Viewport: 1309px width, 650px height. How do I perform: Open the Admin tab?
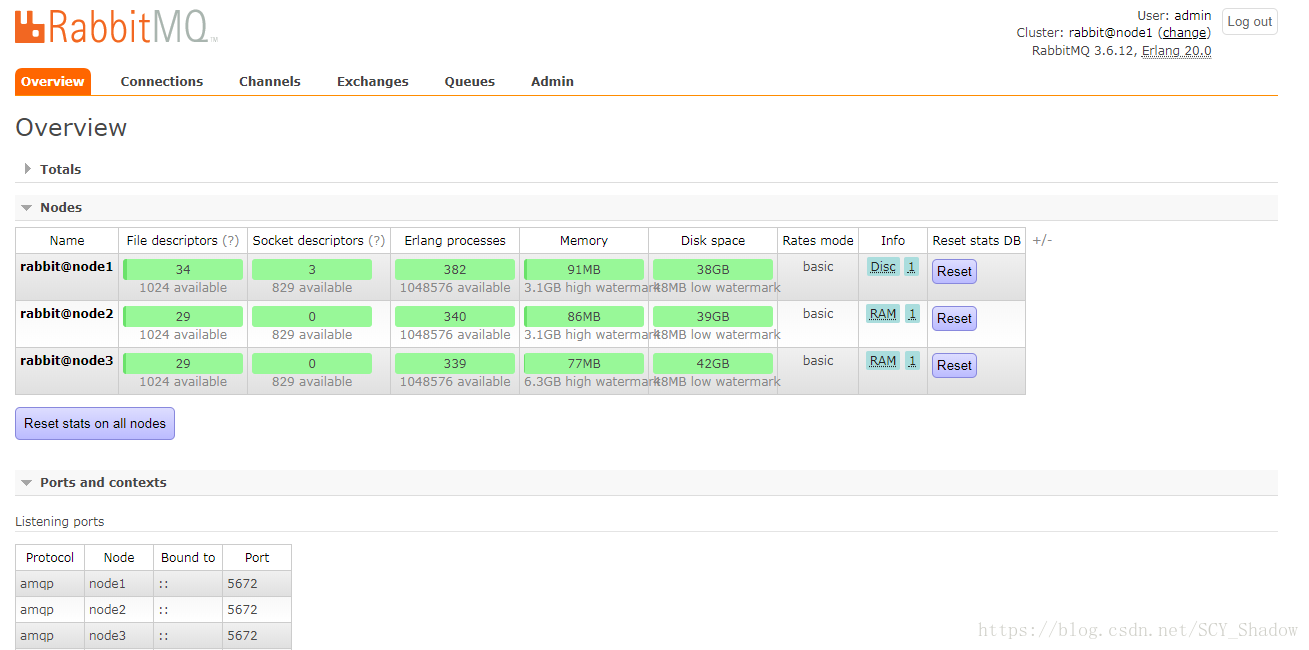click(x=552, y=82)
